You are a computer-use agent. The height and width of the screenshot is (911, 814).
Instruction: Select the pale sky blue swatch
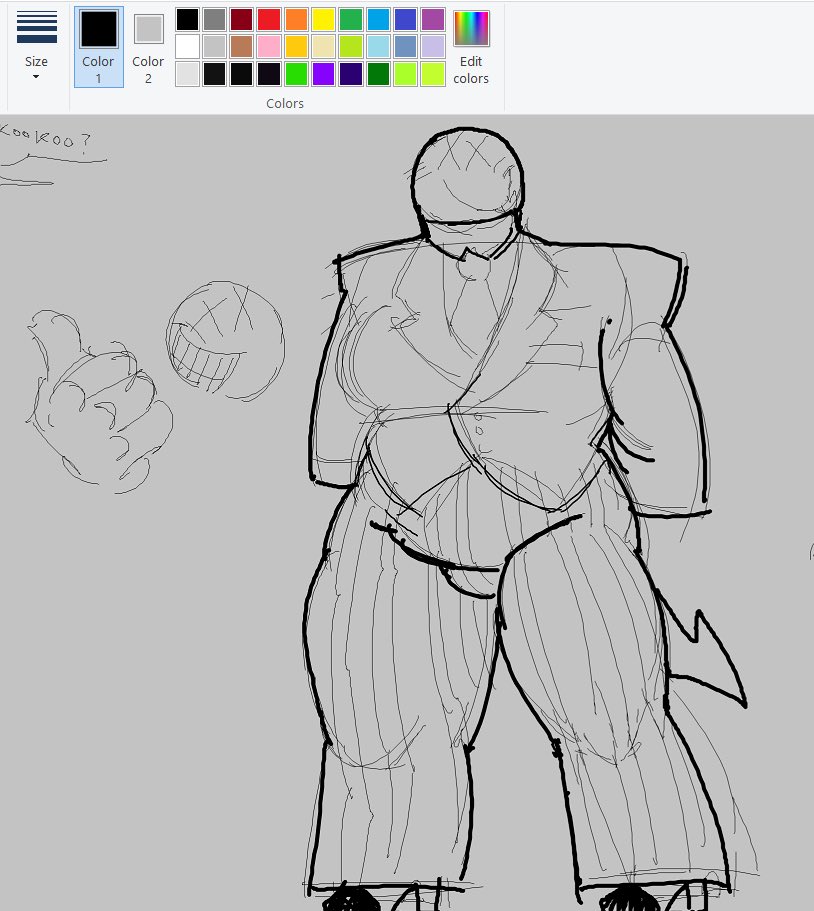pyautogui.click(x=378, y=46)
